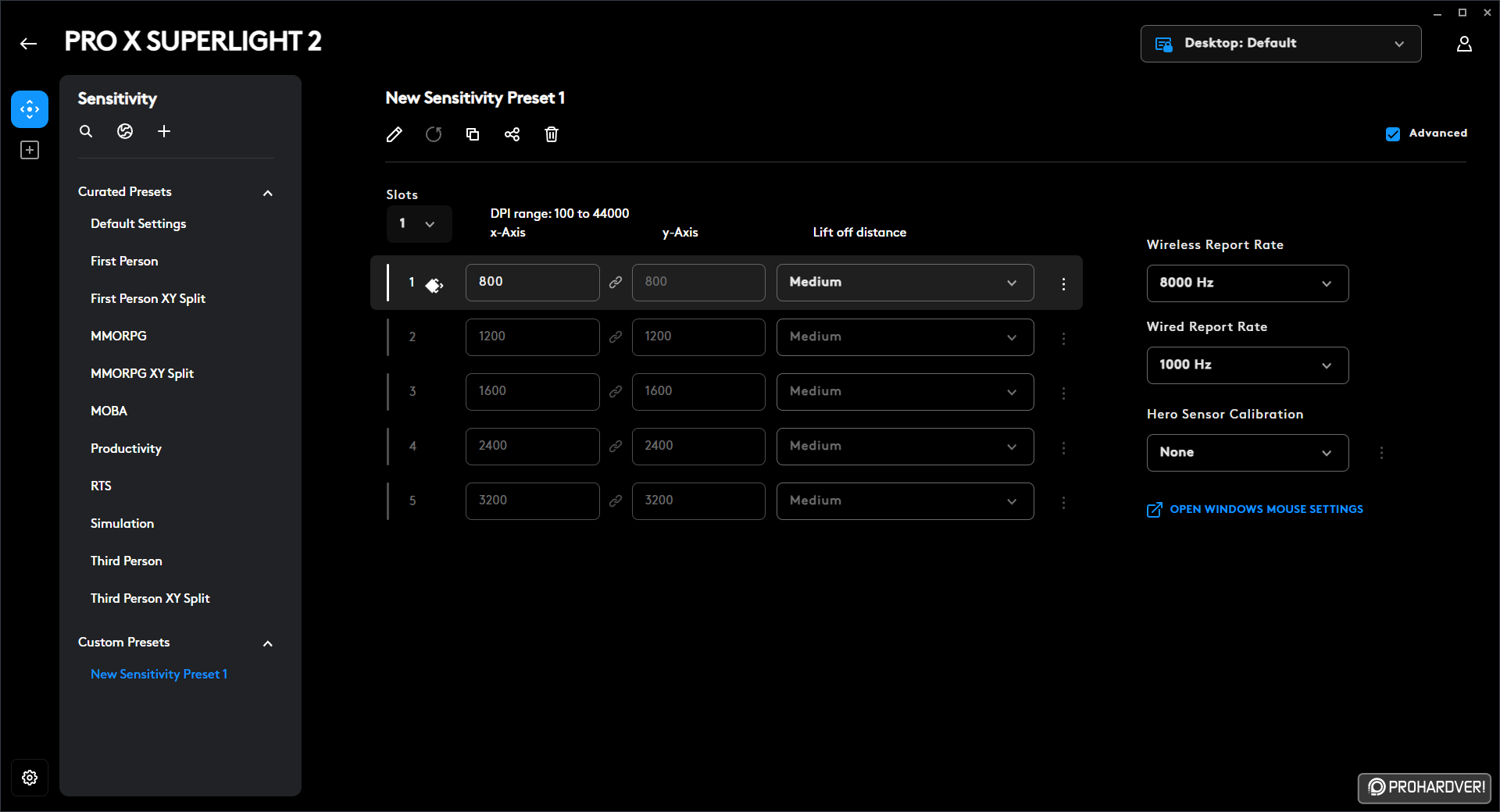Duplicate the current preset
Screen dimensions: 1500x812
[x=473, y=134]
